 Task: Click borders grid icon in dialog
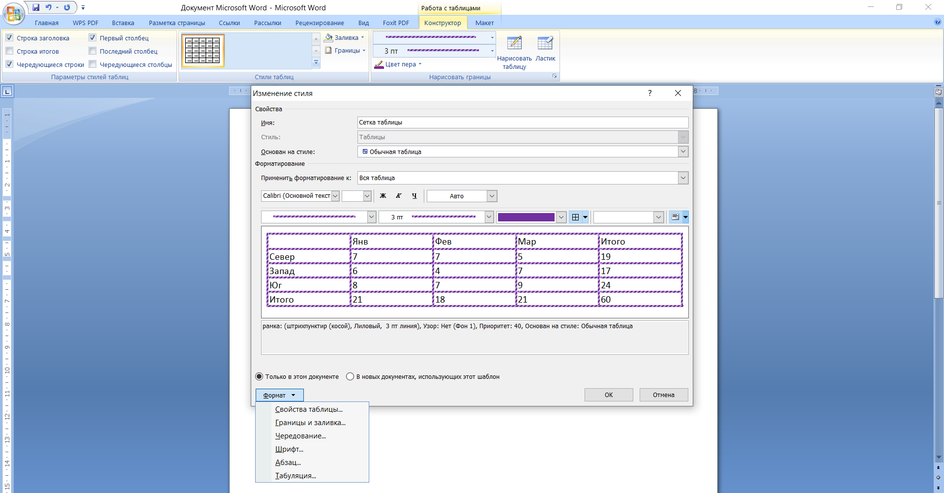point(576,217)
